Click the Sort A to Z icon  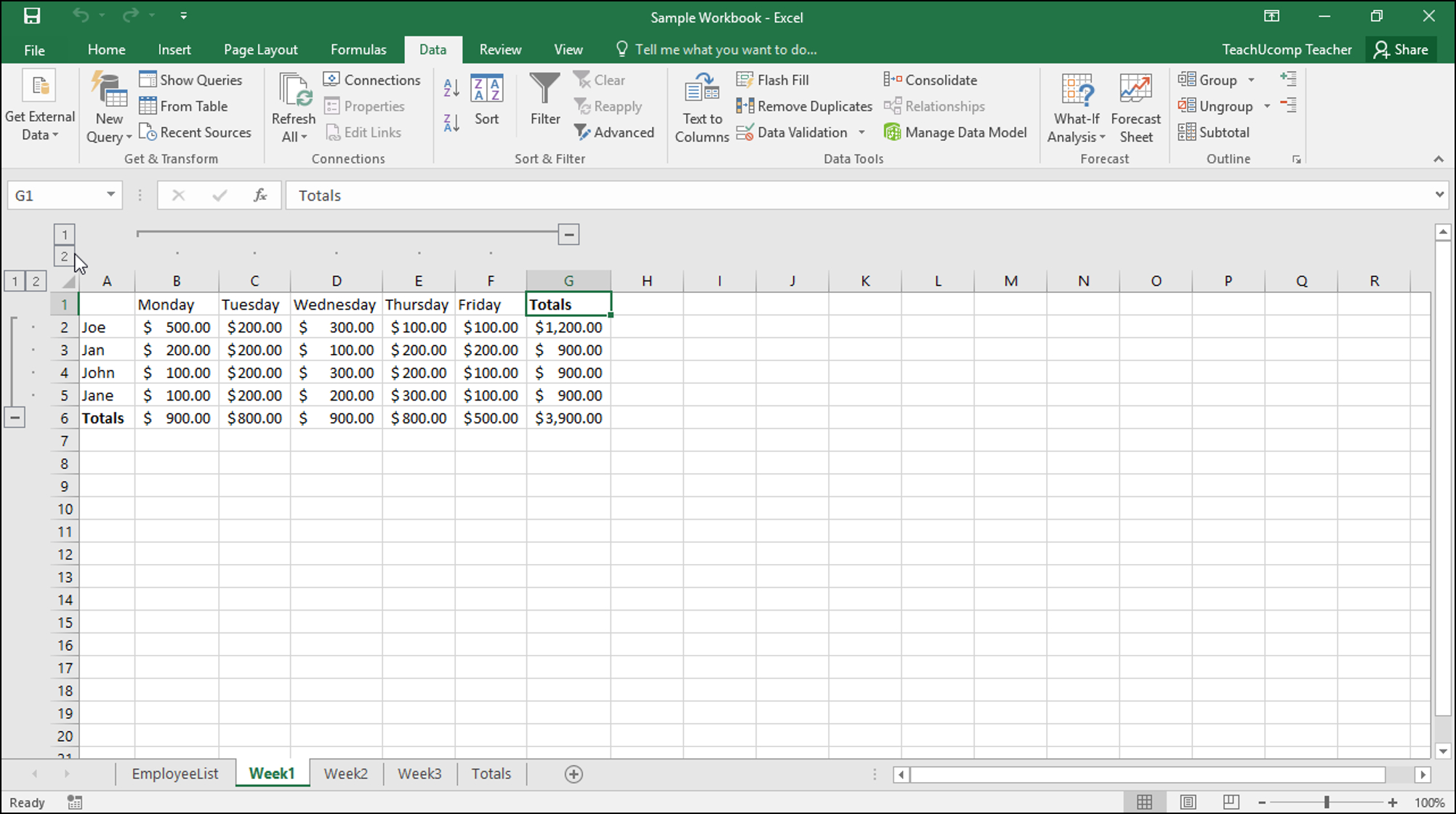click(x=451, y=88)
